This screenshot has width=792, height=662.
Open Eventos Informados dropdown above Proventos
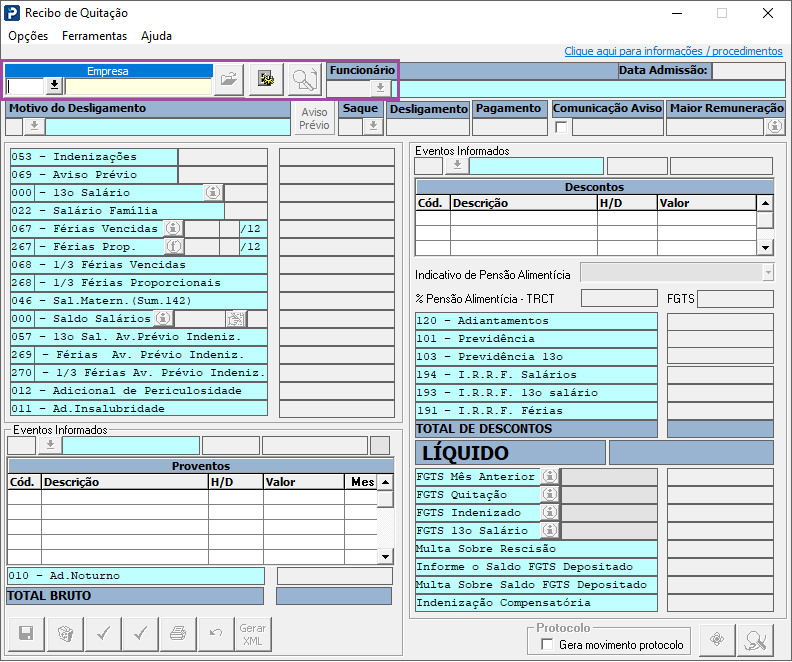tap(50, 445)
